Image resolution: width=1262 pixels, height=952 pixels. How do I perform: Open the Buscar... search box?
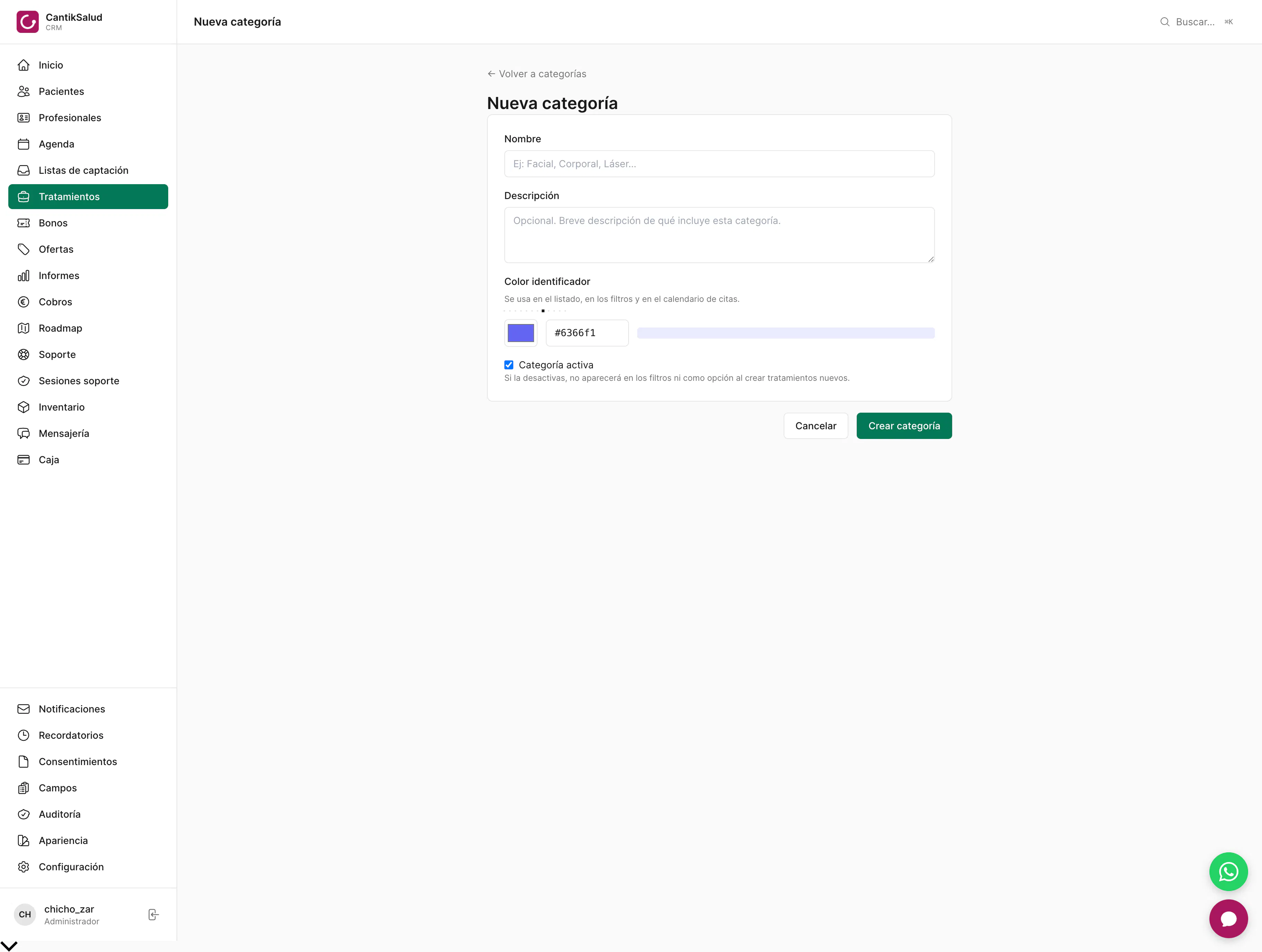point(1197,22)
